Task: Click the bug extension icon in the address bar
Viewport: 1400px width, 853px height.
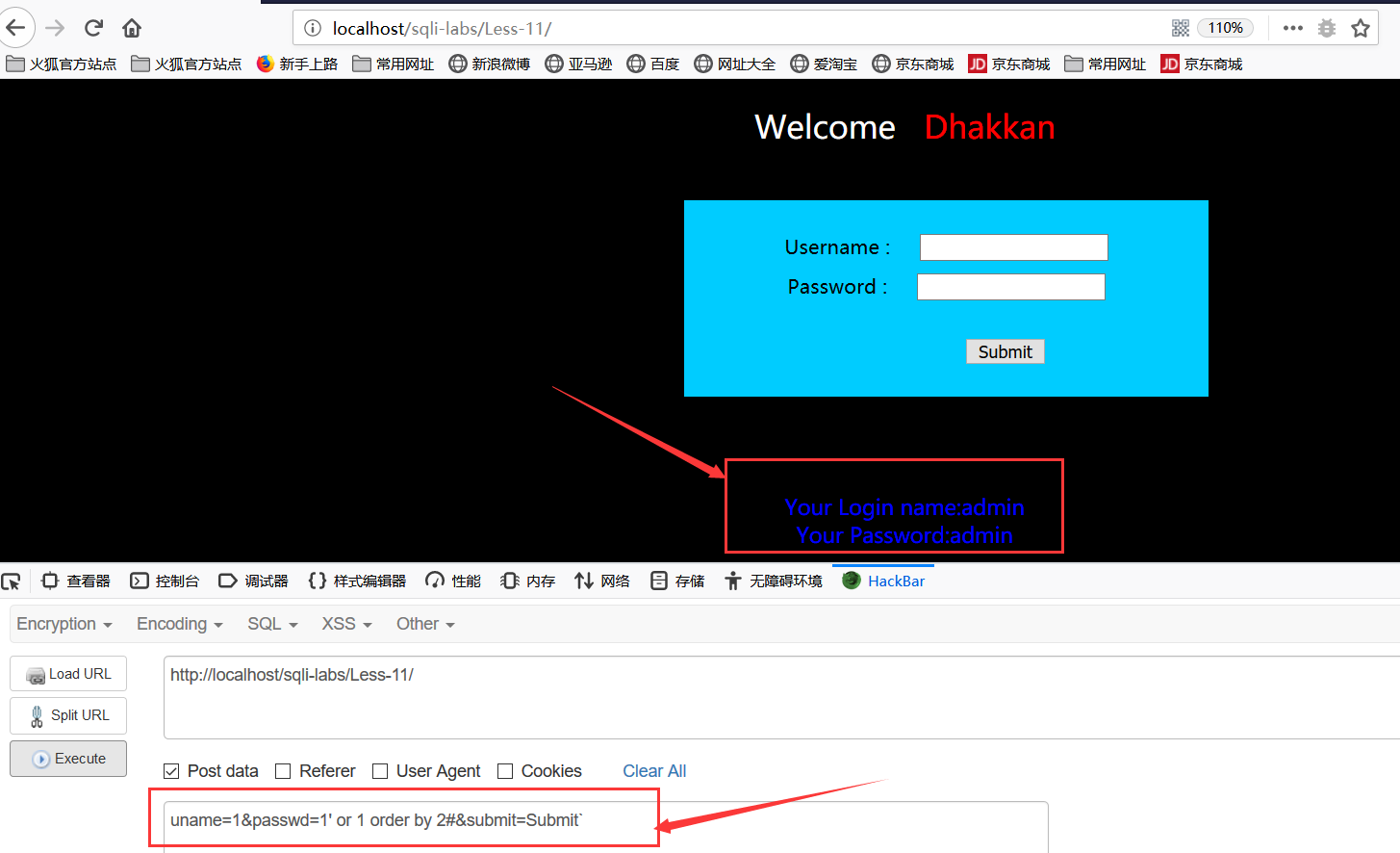Action: (x=1327, y=28)
